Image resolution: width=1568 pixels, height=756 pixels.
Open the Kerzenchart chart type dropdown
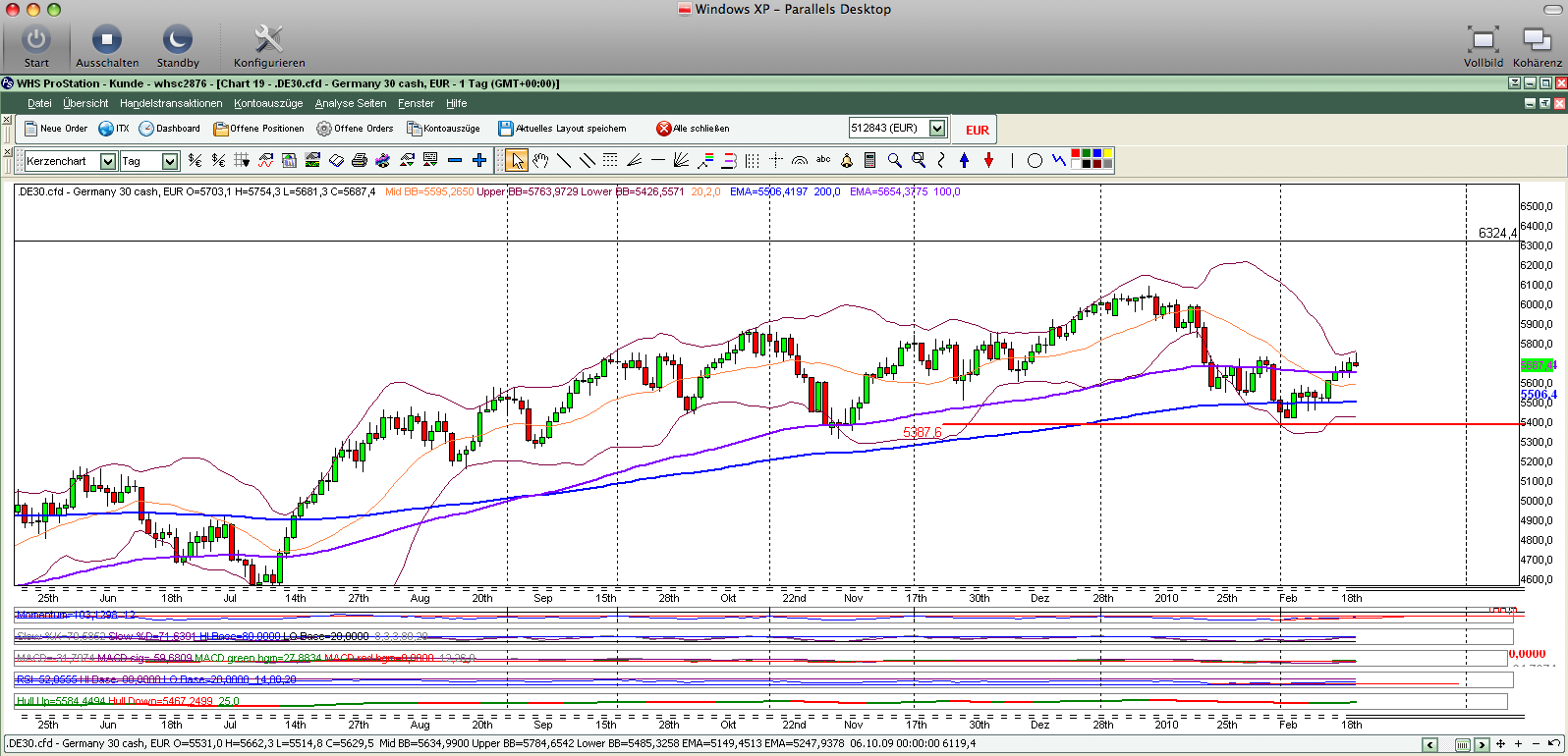pos(108,161)
